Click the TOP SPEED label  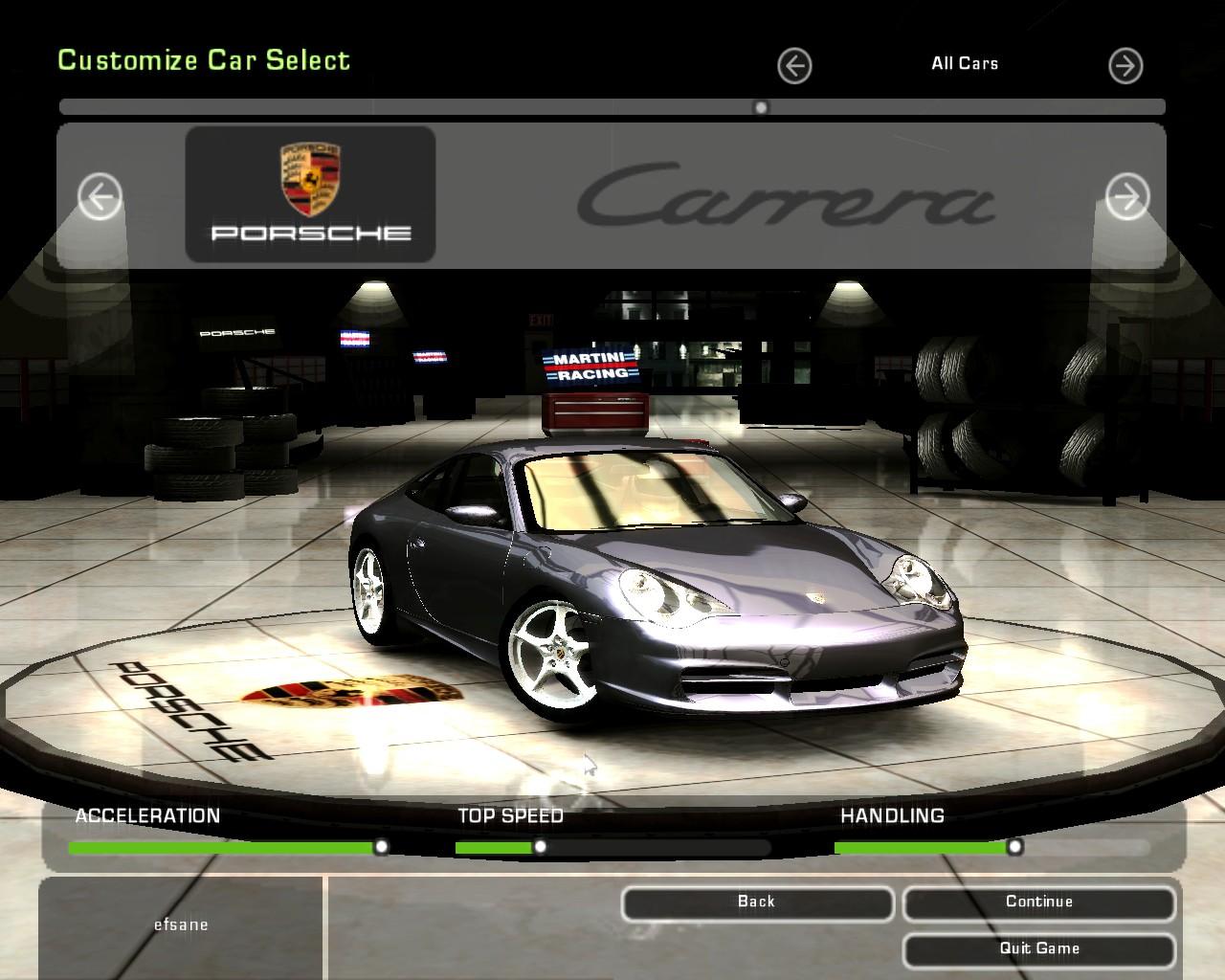(x=510, y=815)
